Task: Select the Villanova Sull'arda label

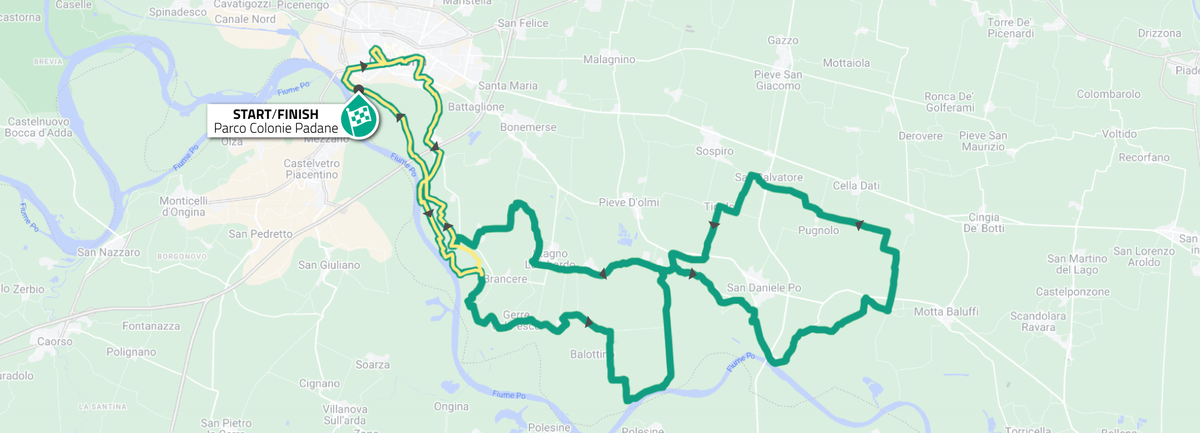Action: tap(352, 415)
